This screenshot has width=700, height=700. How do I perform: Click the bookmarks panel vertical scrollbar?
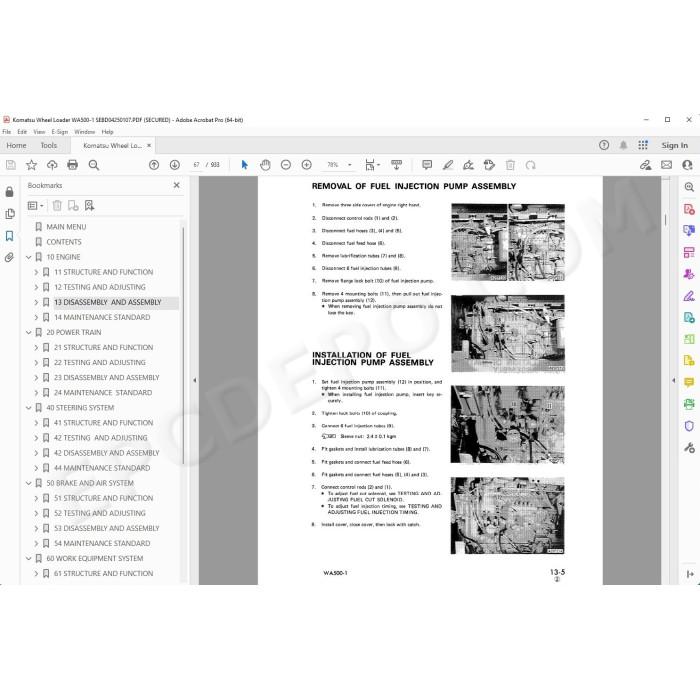[x=183, y=346]
